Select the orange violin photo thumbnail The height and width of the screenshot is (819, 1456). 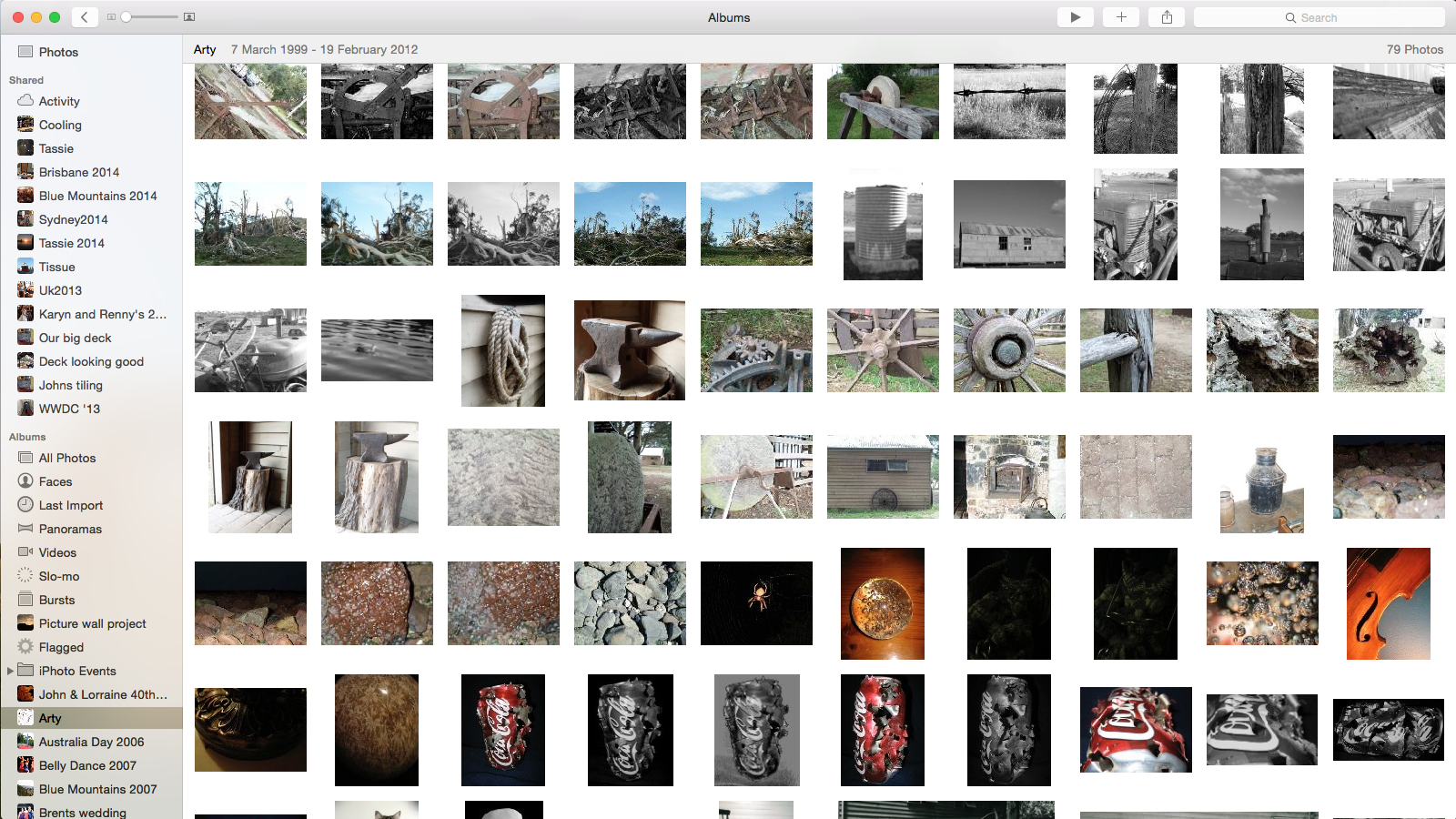[x=1388, y=603]
